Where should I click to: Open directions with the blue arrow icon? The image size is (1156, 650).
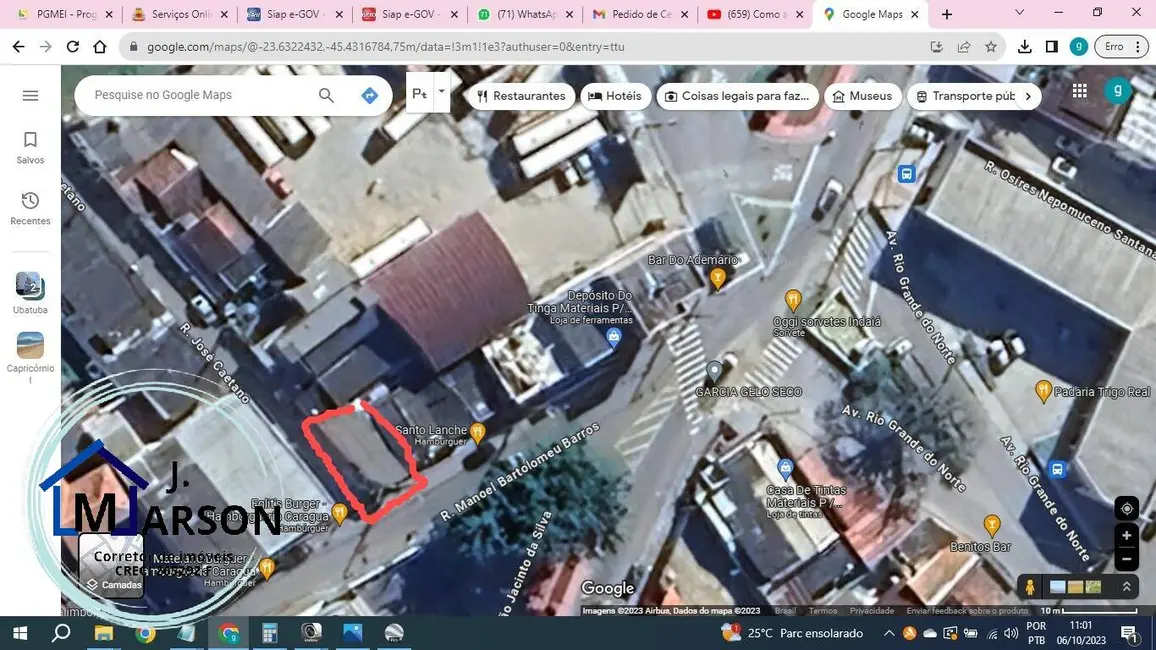tap(369, 96)
